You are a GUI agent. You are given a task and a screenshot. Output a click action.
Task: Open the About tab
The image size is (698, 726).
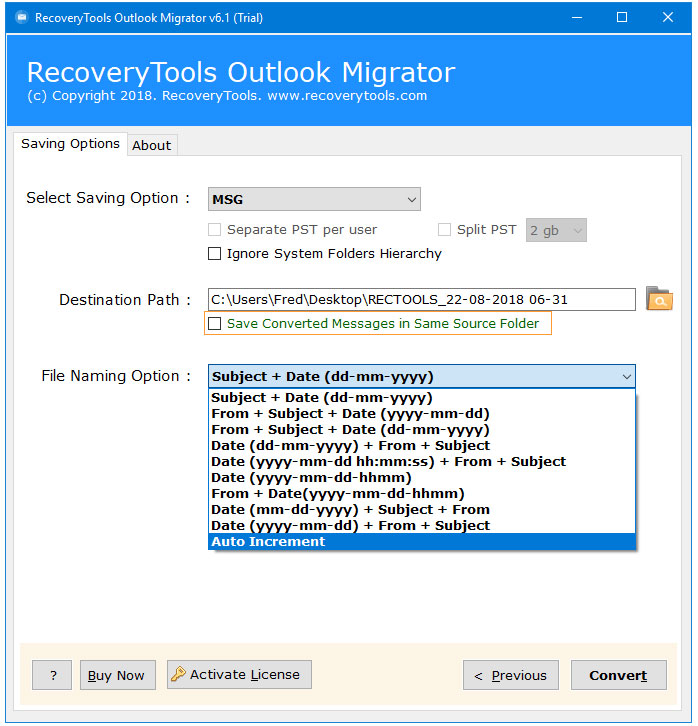(152, 145)
